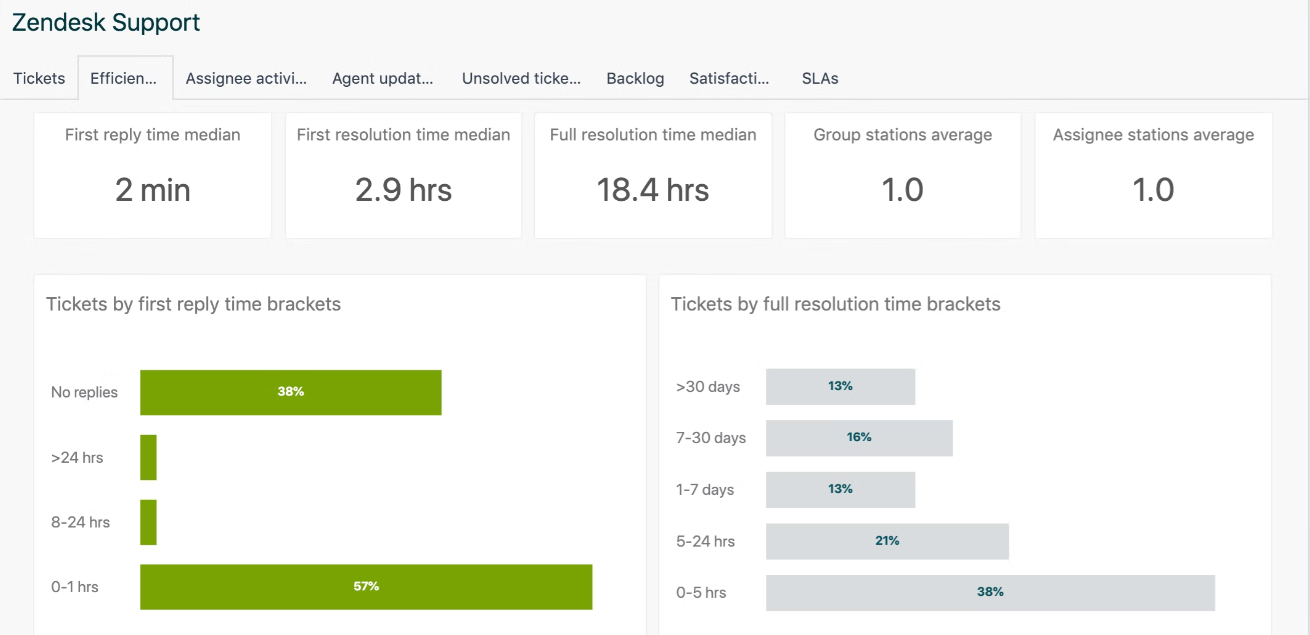1310x635 pixels.
Task: Go to the Unsolved tickets tab
Action: point(521,78)
